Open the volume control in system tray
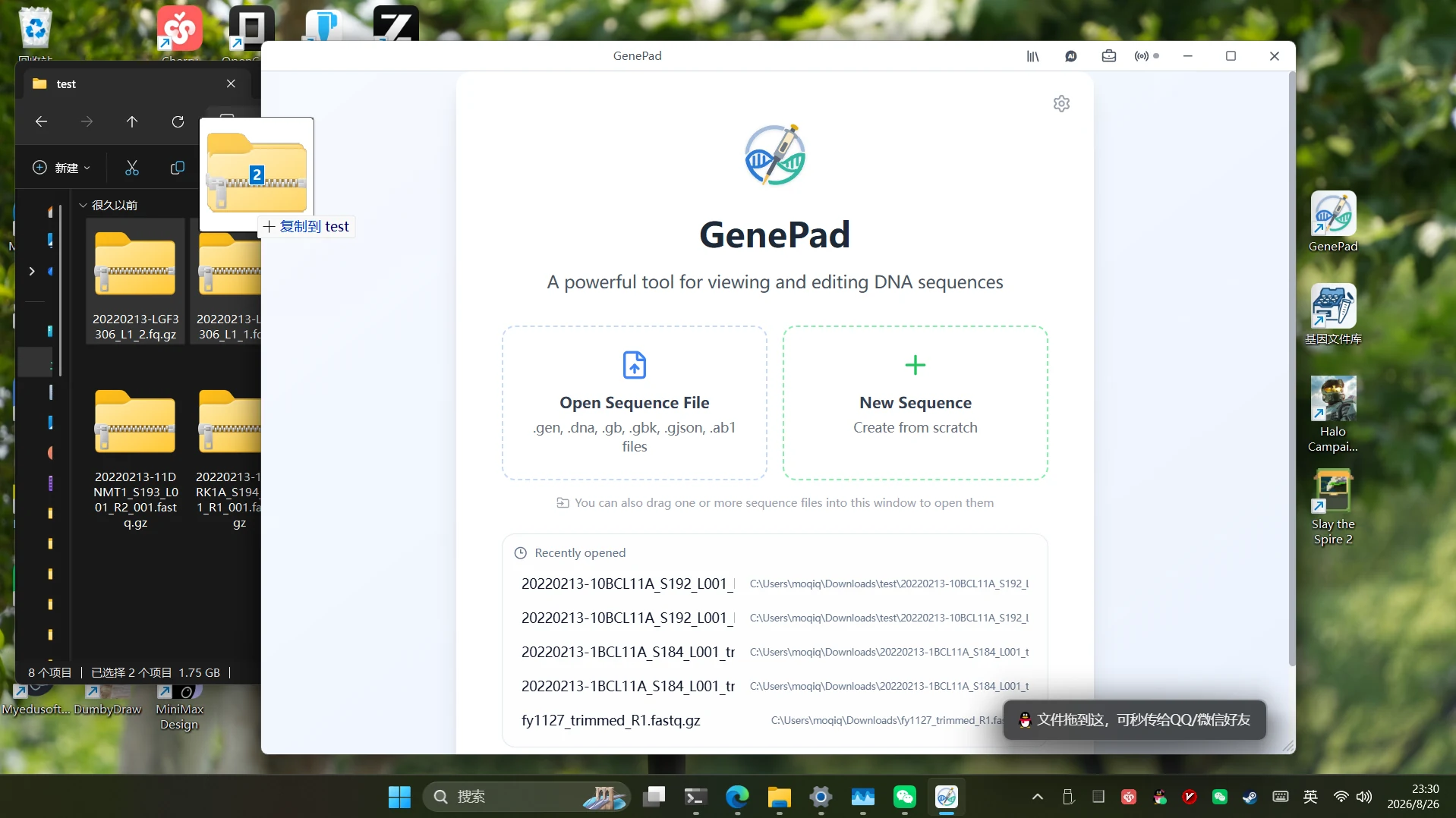This screenshot has width=1456, height=818. (x=1364, y=797)
